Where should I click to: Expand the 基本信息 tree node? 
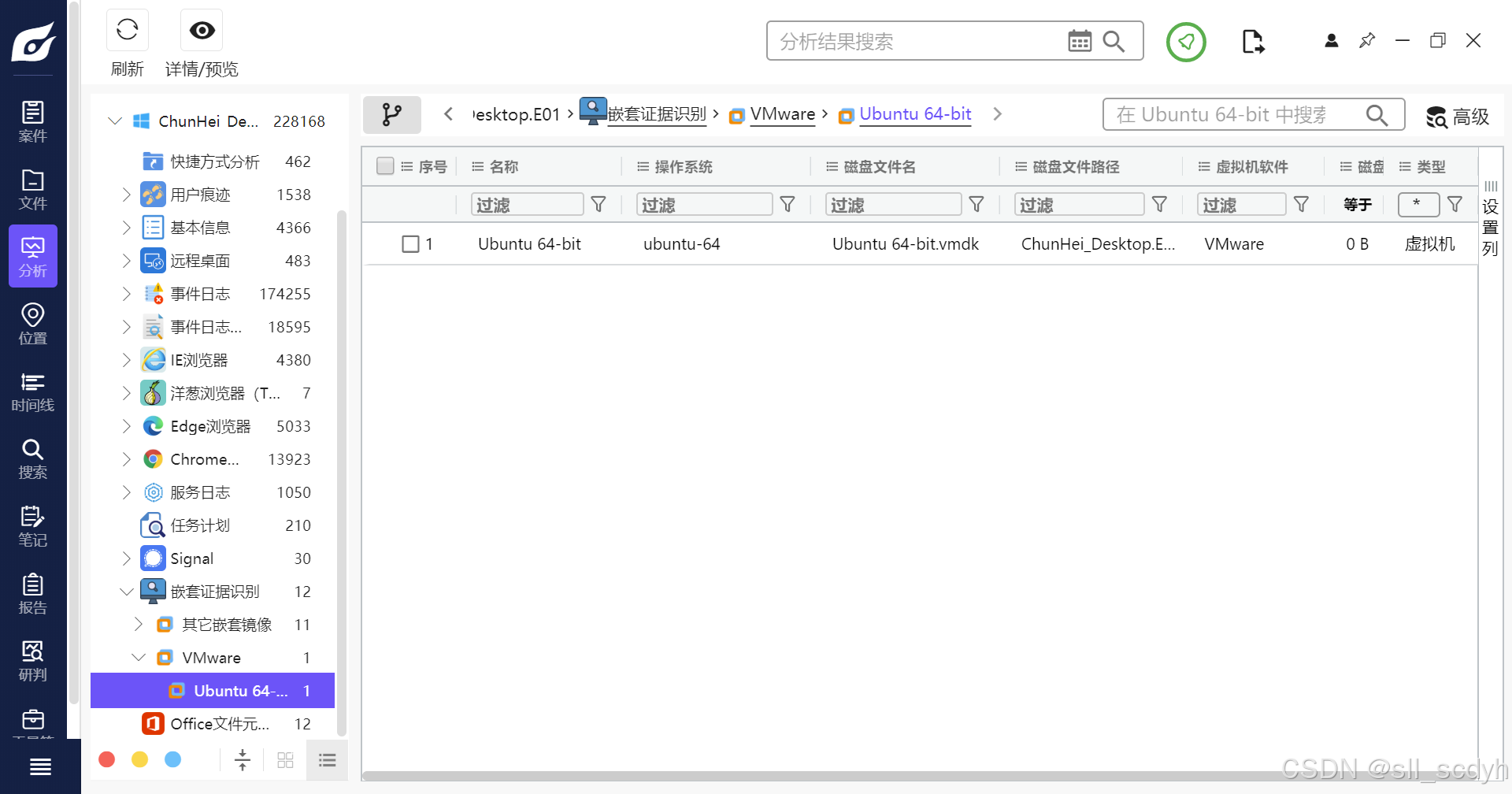click(x=126, y=228)
